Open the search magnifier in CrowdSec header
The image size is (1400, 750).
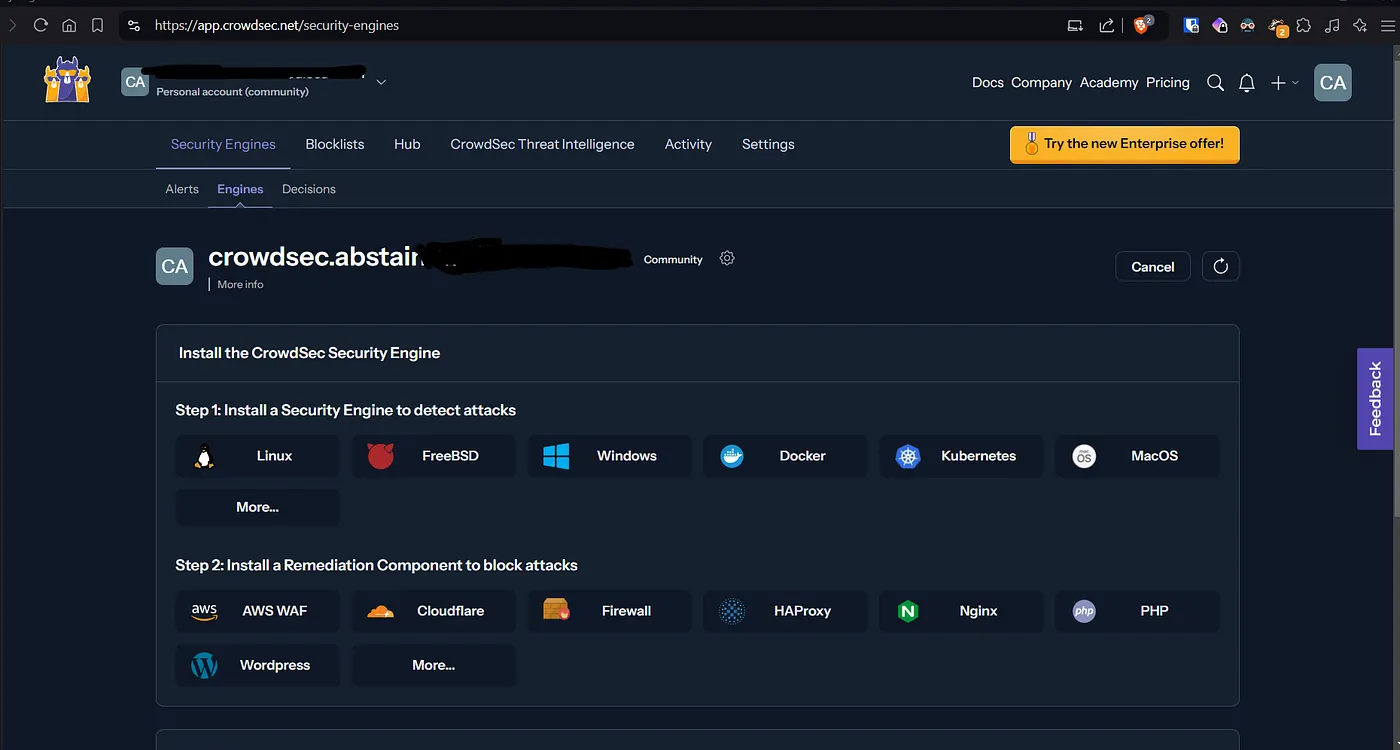tap(1215, 83)
